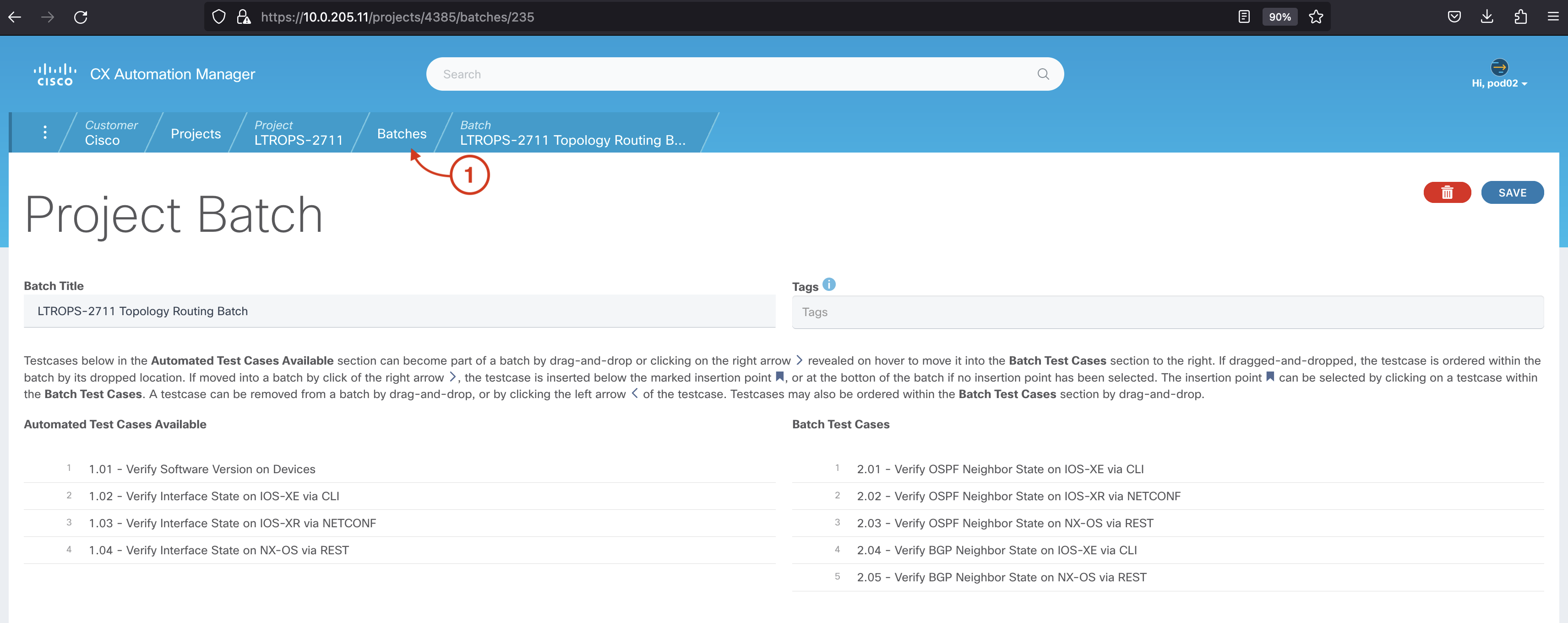Focus the Search input field
This screenshot has height=623, width=1568.
(x=745, y=74)
